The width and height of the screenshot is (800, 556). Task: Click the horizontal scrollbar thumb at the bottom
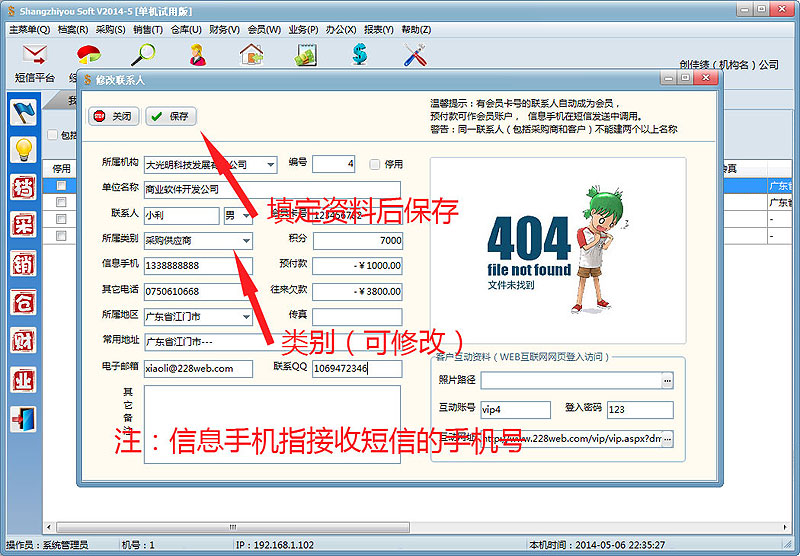click(233, 527)
